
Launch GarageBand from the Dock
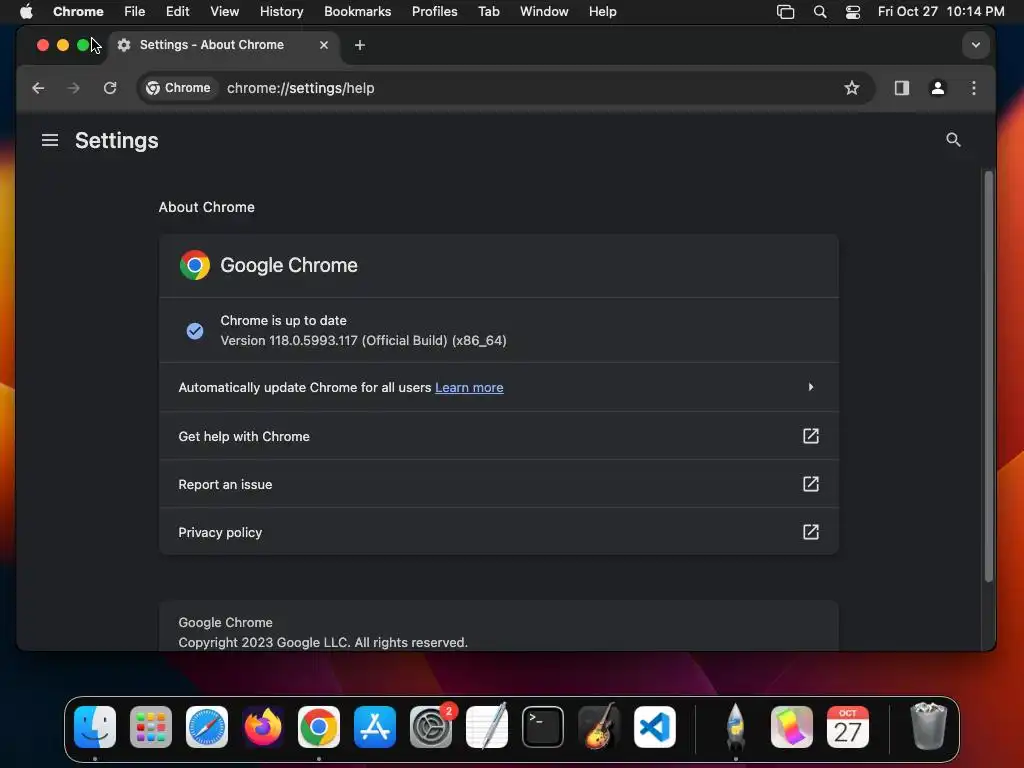(x=599, y=727)
